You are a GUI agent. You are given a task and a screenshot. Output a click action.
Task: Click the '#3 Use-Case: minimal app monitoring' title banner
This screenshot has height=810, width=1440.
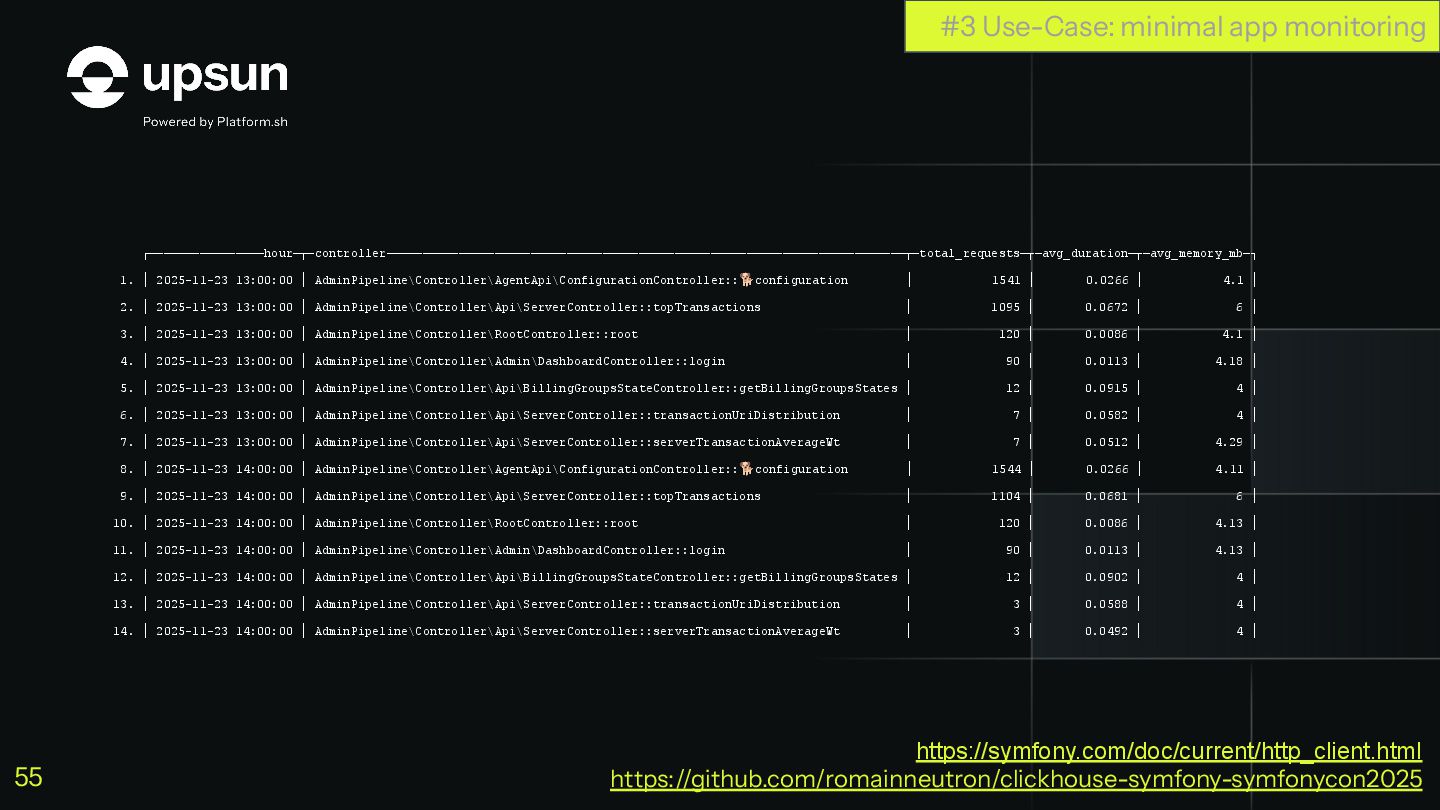coord(1172,26)
